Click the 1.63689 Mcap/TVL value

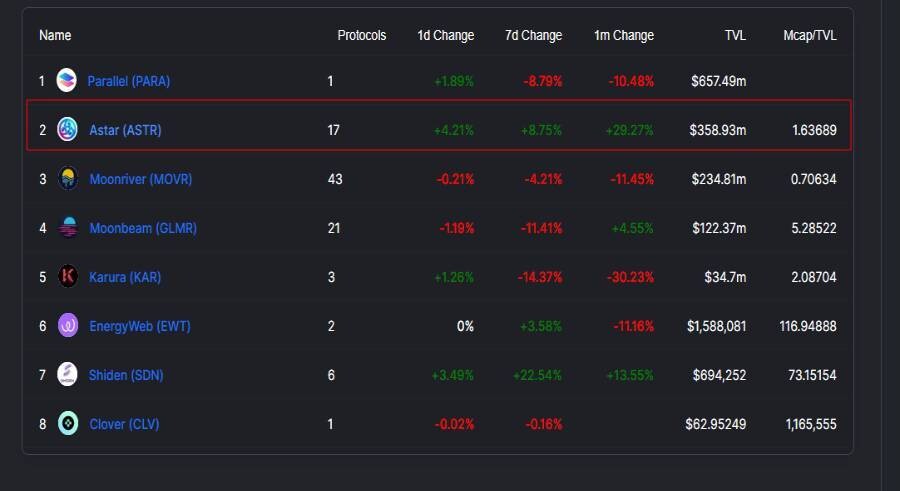[814, 130]
